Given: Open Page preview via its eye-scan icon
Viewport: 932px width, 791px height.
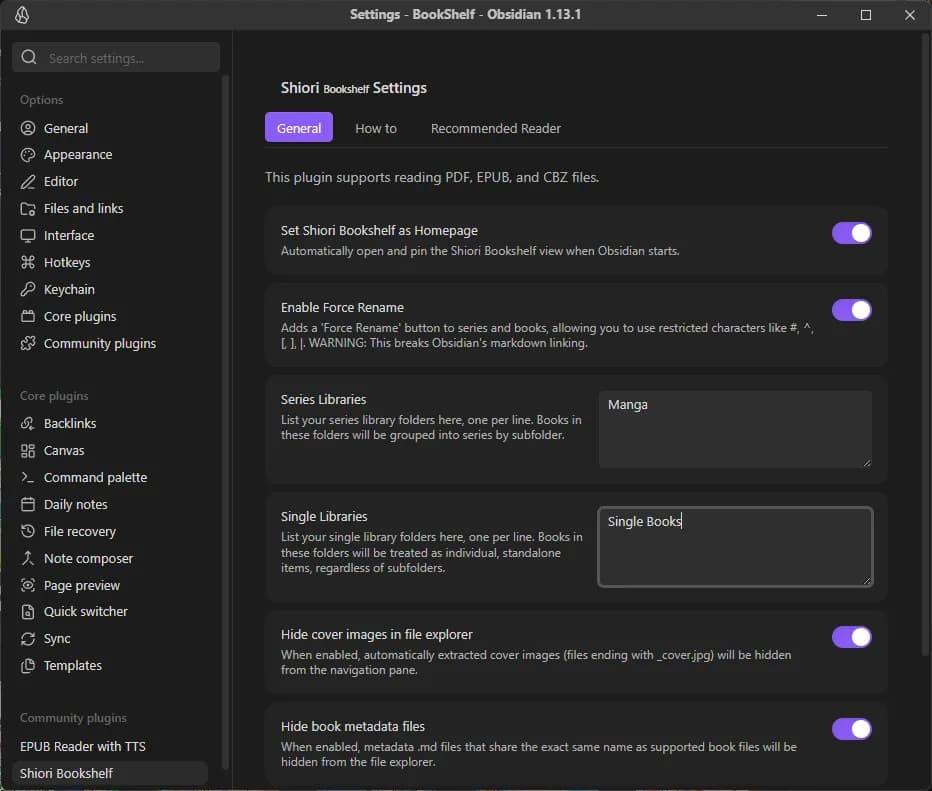Looking at the screenshot, I should pos(27,585).
